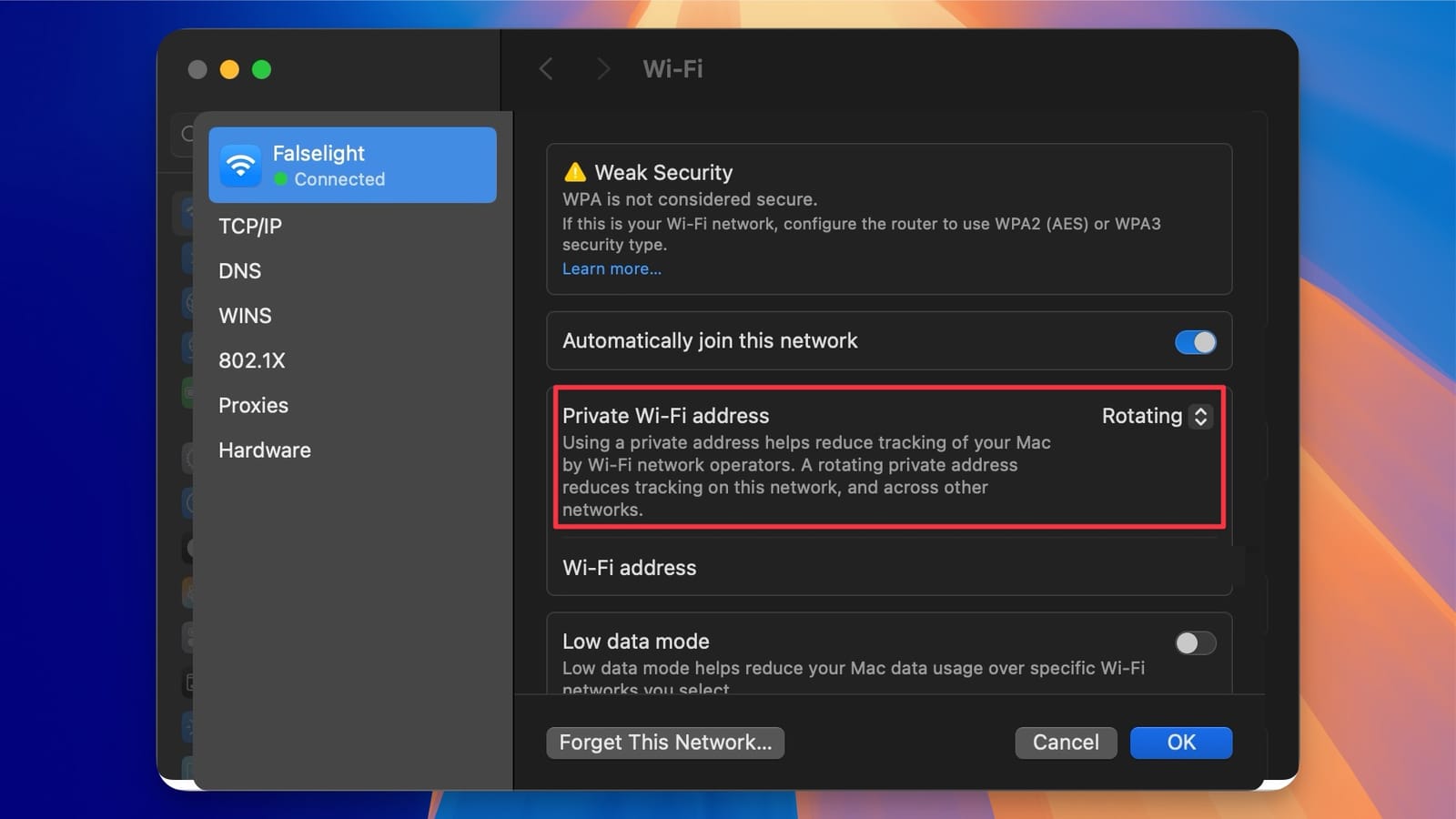Open the DNS settings section
This screenshot has width=1456, height=819.
tap(239, 270)
